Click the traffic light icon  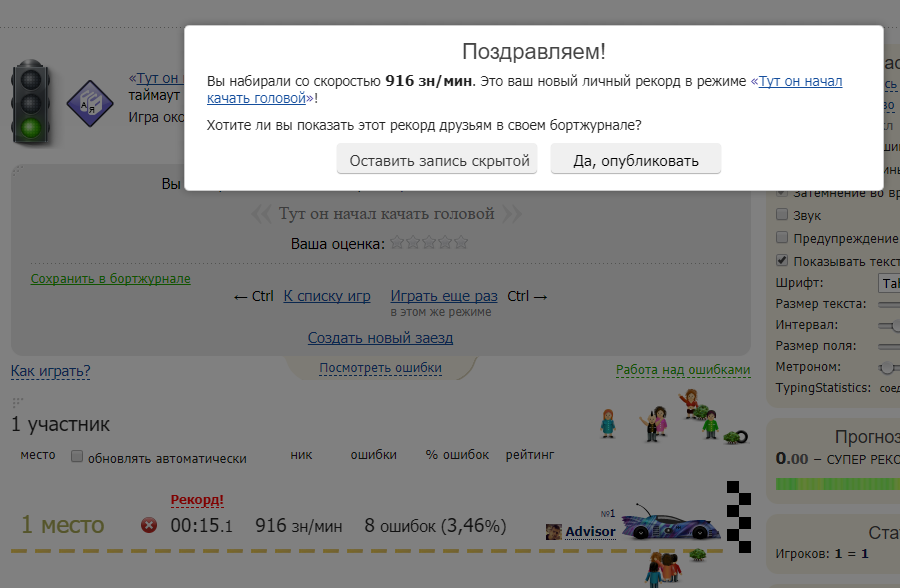pos(31,101)
